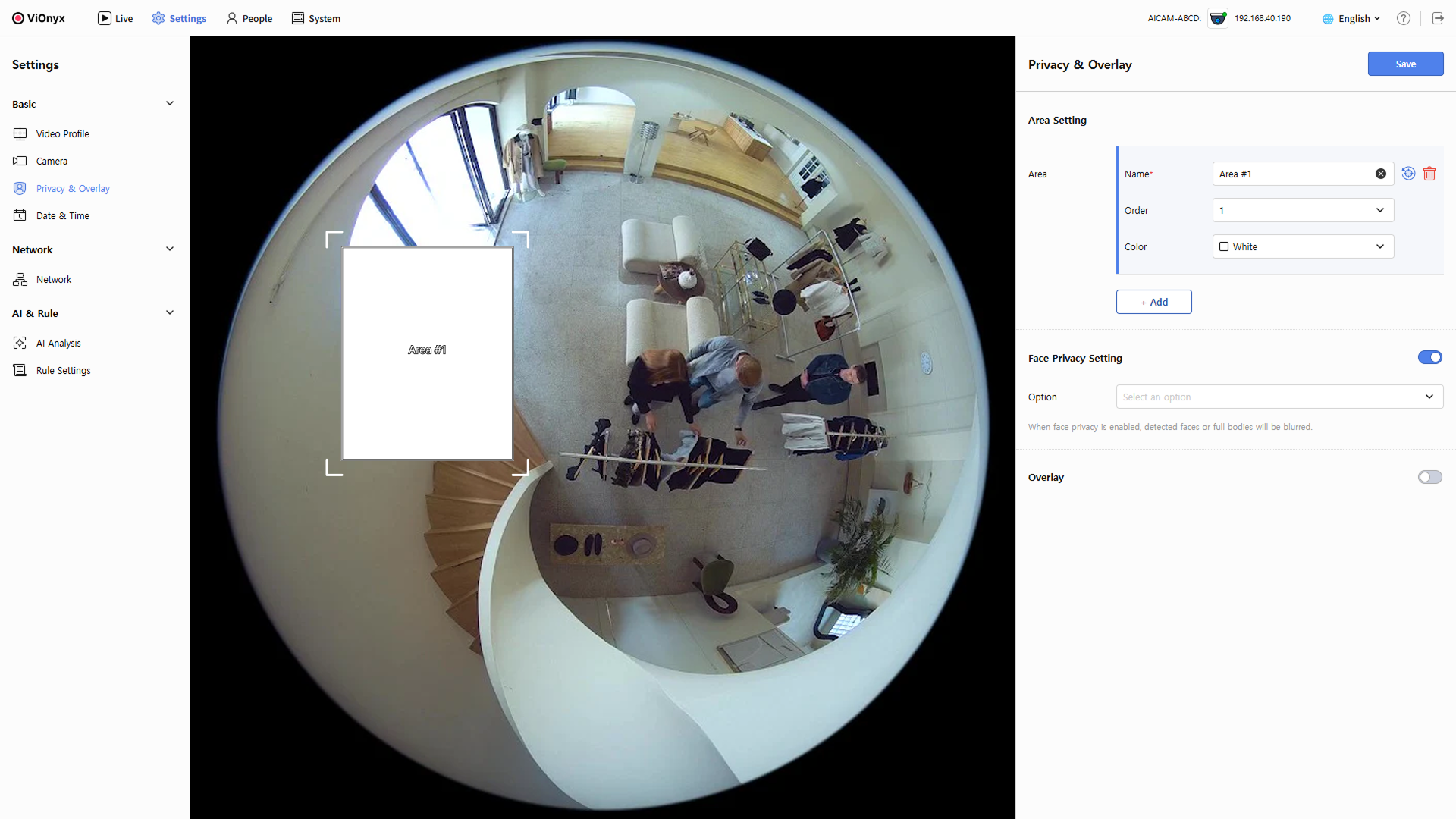Click the reset area icon beside Name field
Image resolution: width=1456 pixels, height=819 pixels.
click(1408, 174)
